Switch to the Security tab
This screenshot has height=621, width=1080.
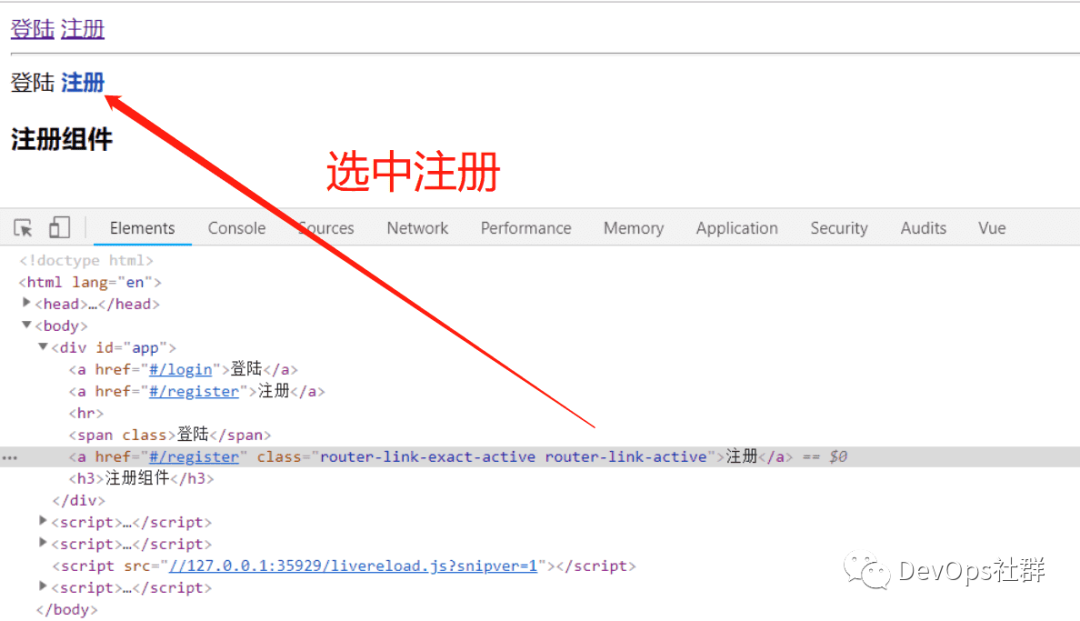click(838, 228)
